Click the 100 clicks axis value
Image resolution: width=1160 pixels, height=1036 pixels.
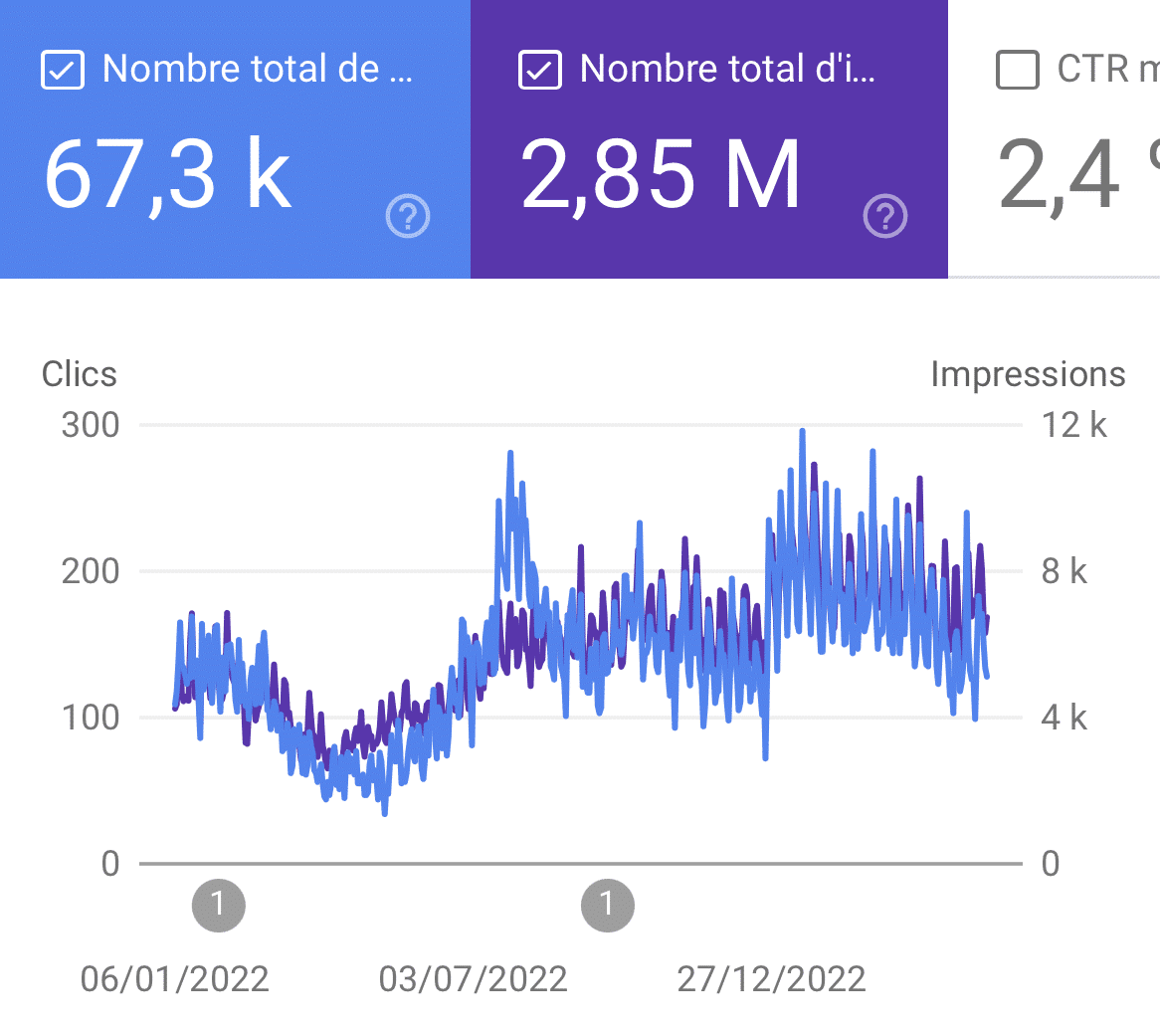[91, 718]
